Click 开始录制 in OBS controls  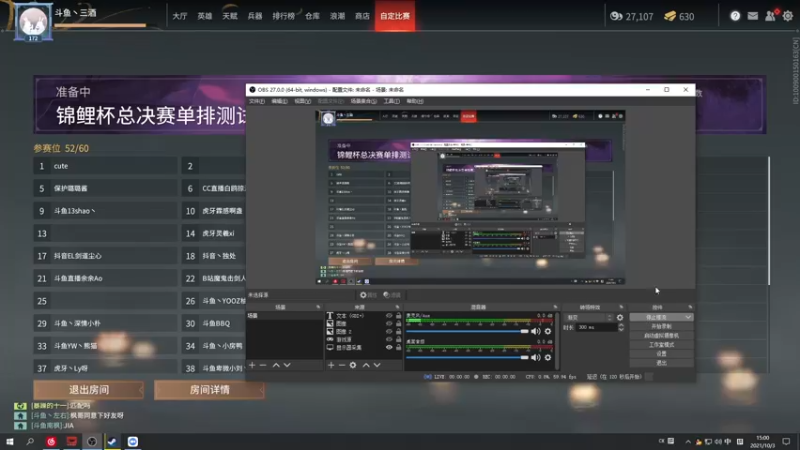coord(661,327)
